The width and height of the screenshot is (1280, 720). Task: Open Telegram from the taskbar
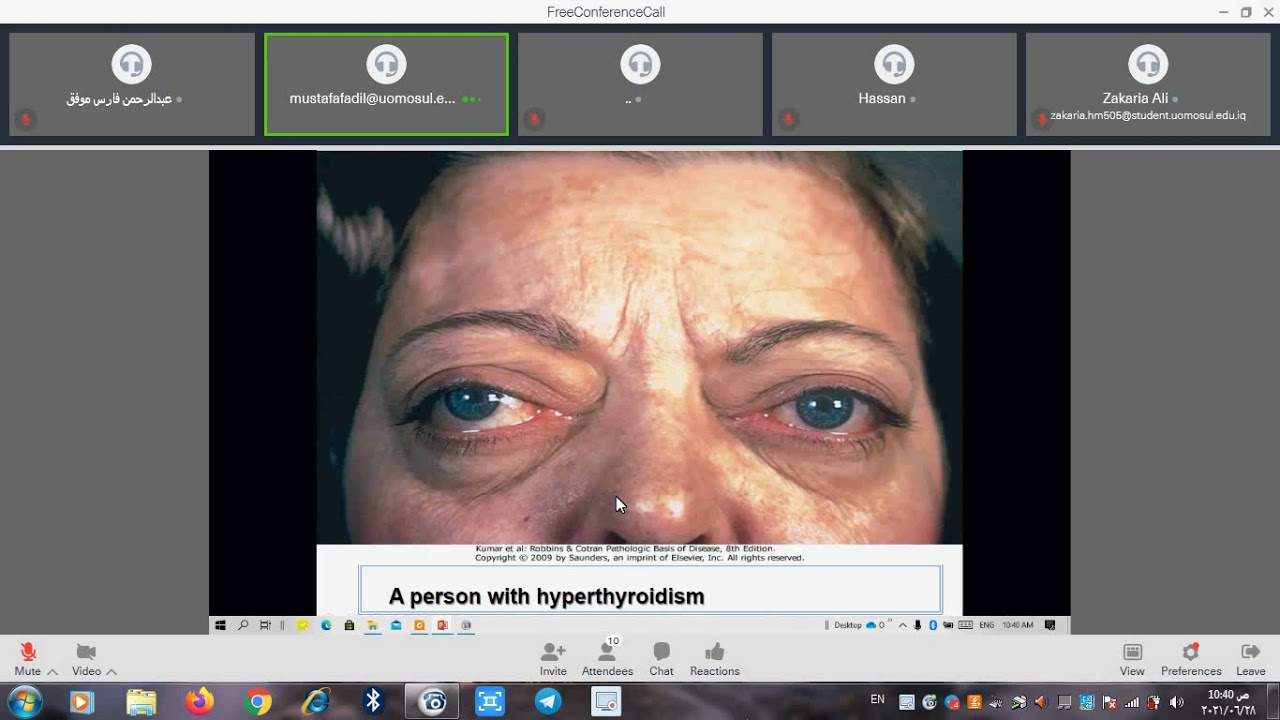pos(548,702)
